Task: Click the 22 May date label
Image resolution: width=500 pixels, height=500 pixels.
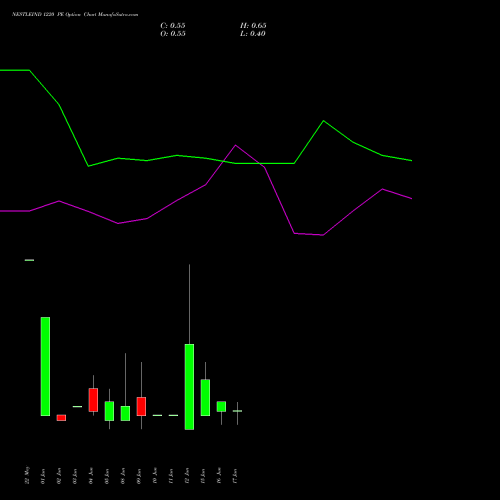Action: point(28,475)
